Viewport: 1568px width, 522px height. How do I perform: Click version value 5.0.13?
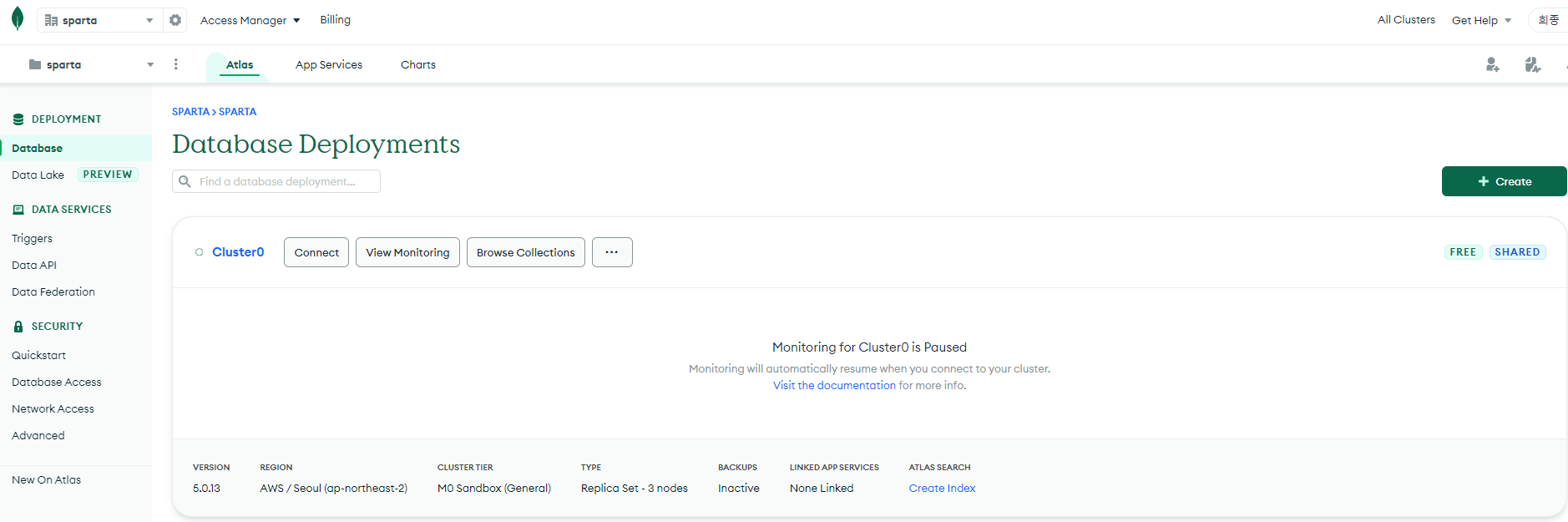point(206,488)
